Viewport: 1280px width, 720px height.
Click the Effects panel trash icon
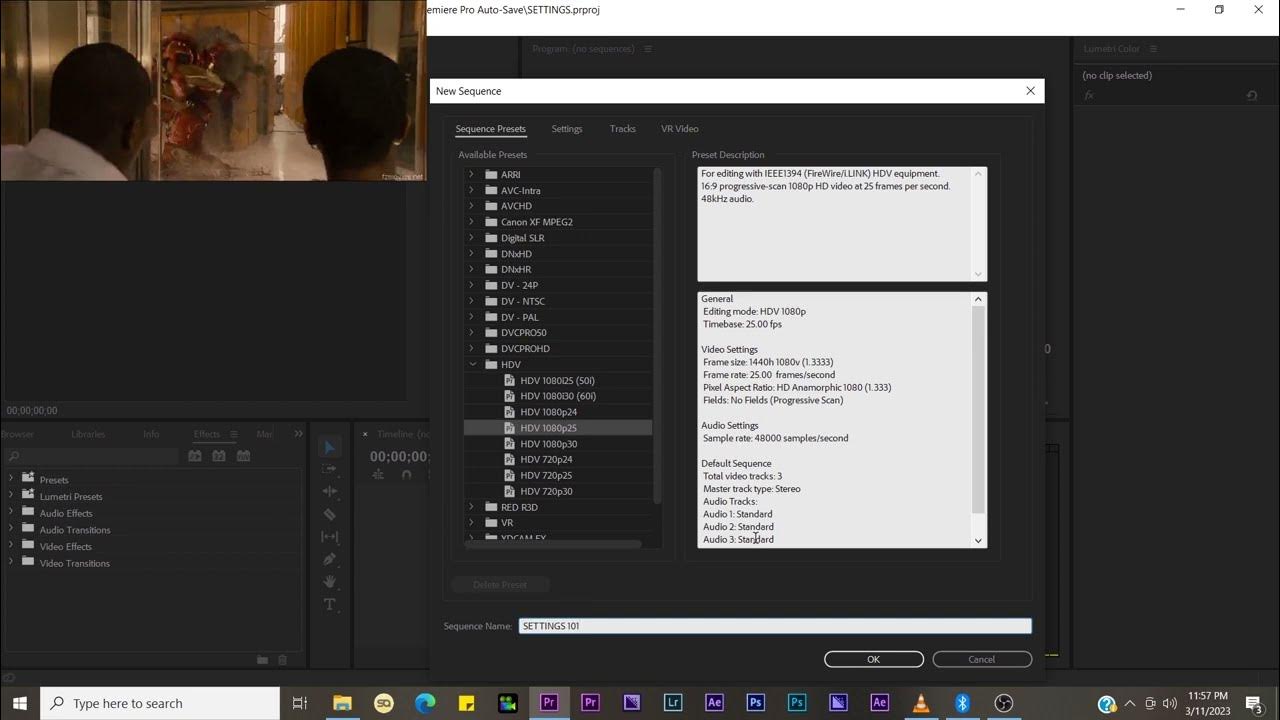tap(282, 660)
